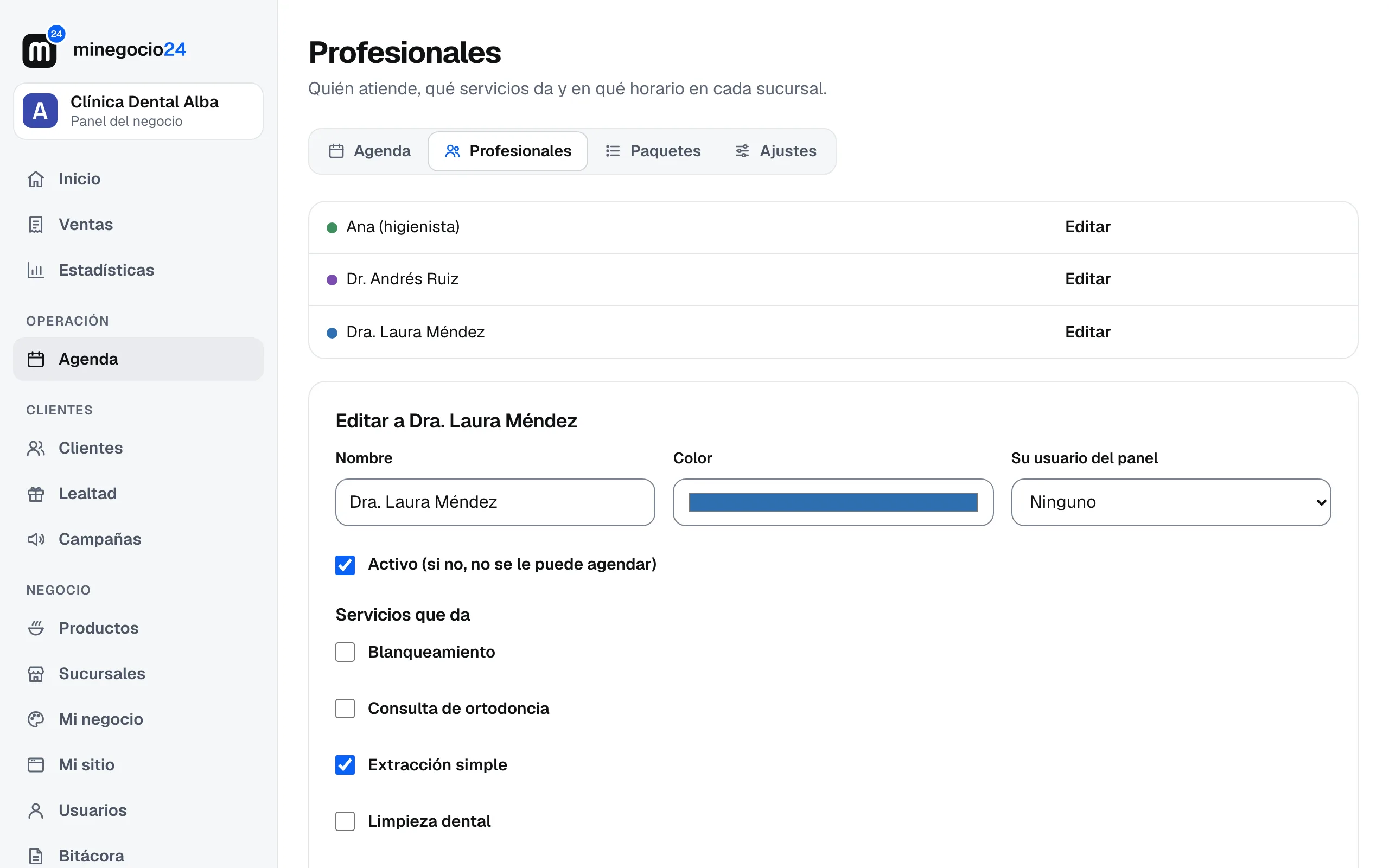Click the Ventas receipt icon
The image size is (1389, 868).
(x=36, y=225)
